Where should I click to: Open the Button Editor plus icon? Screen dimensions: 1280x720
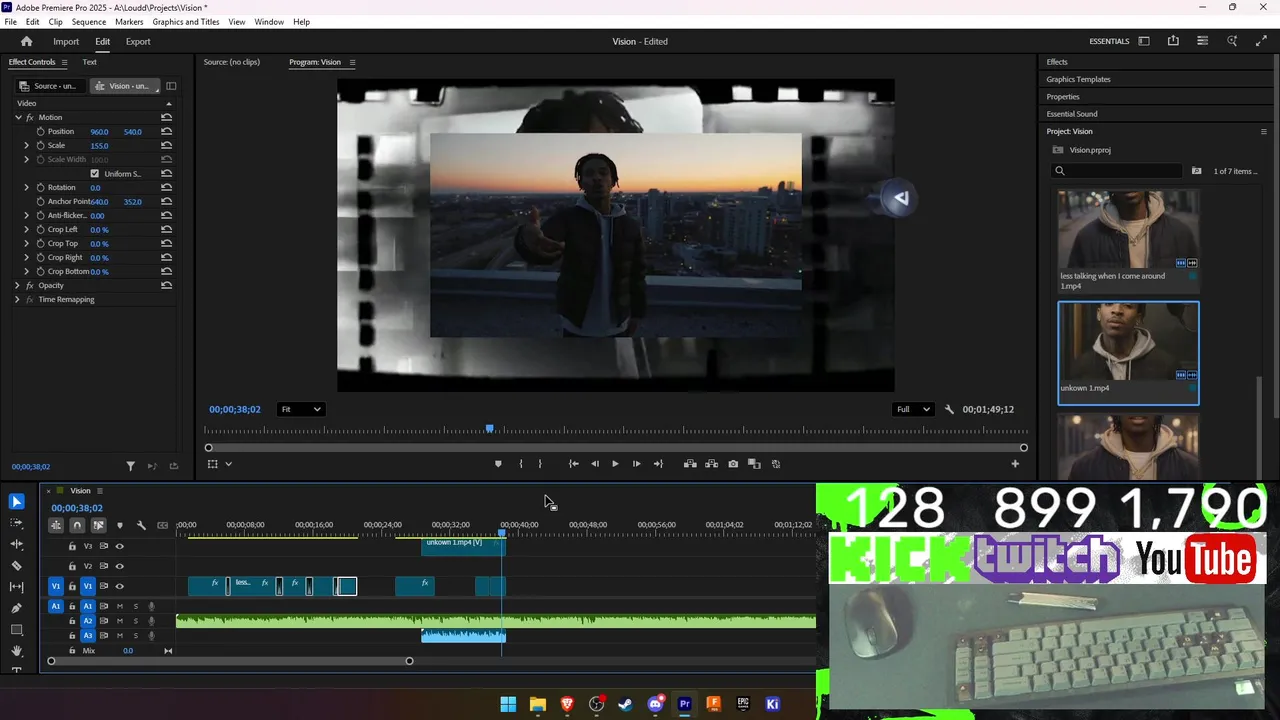[1015, 464]
